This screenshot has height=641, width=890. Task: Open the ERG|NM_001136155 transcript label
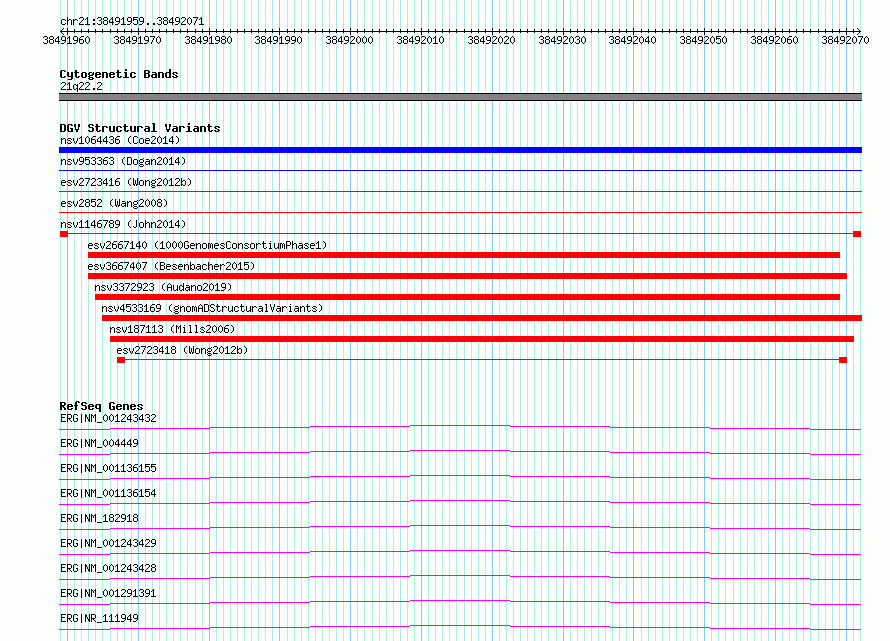click(x=108, y=468)
